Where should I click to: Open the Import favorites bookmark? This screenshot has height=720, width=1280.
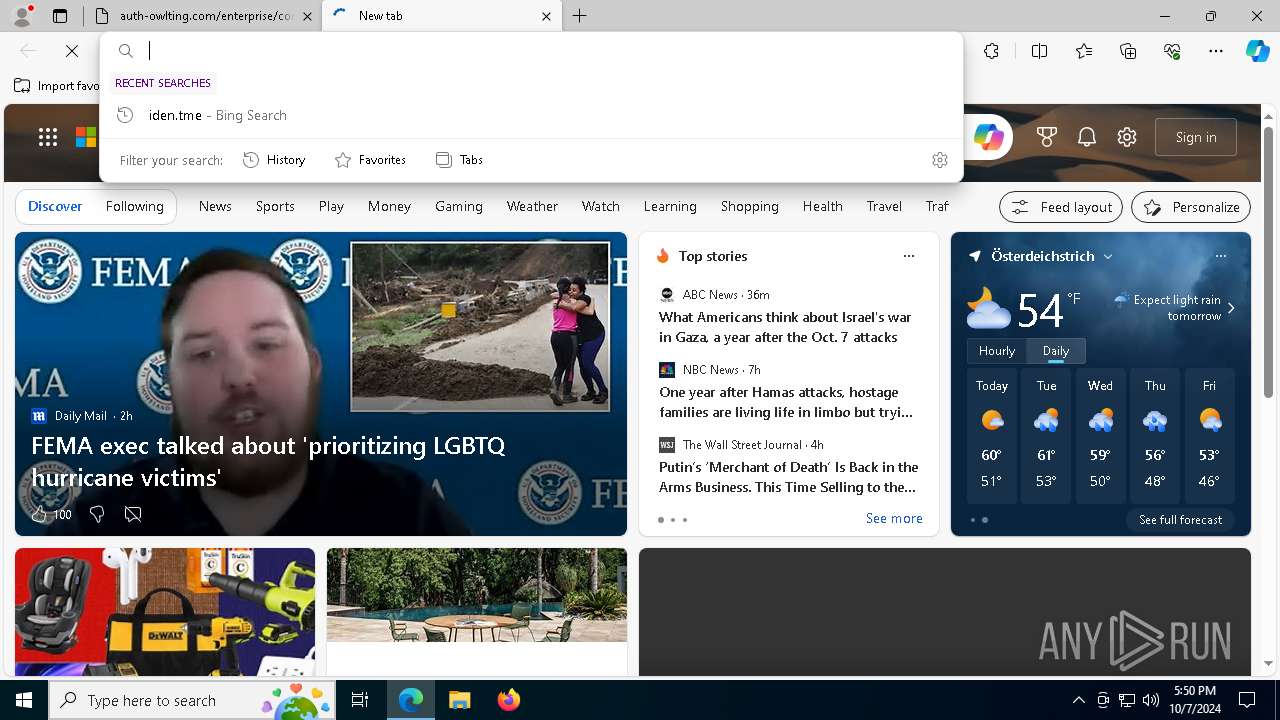57,85
